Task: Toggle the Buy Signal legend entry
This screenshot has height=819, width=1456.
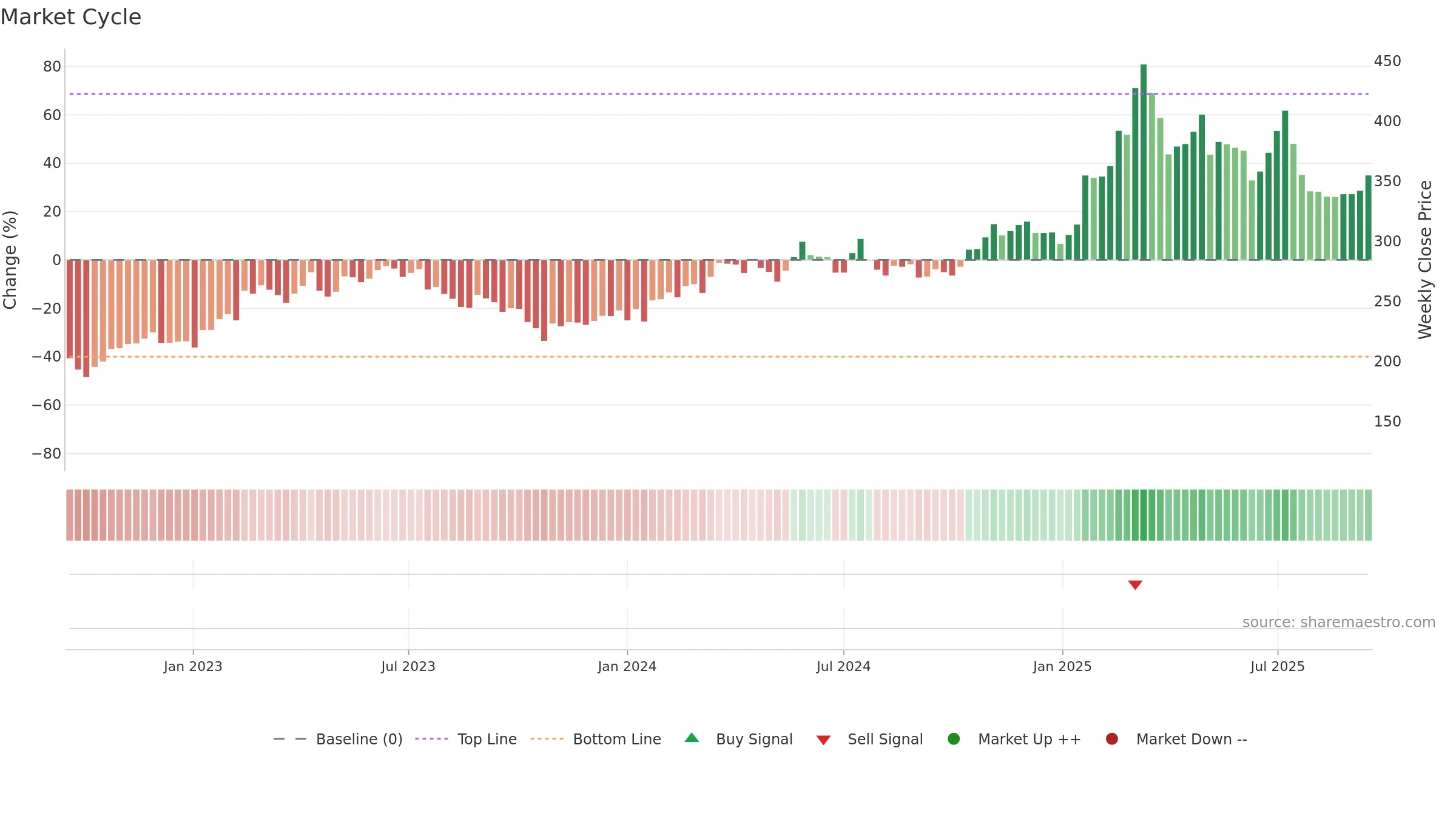Action: [738, 739]
